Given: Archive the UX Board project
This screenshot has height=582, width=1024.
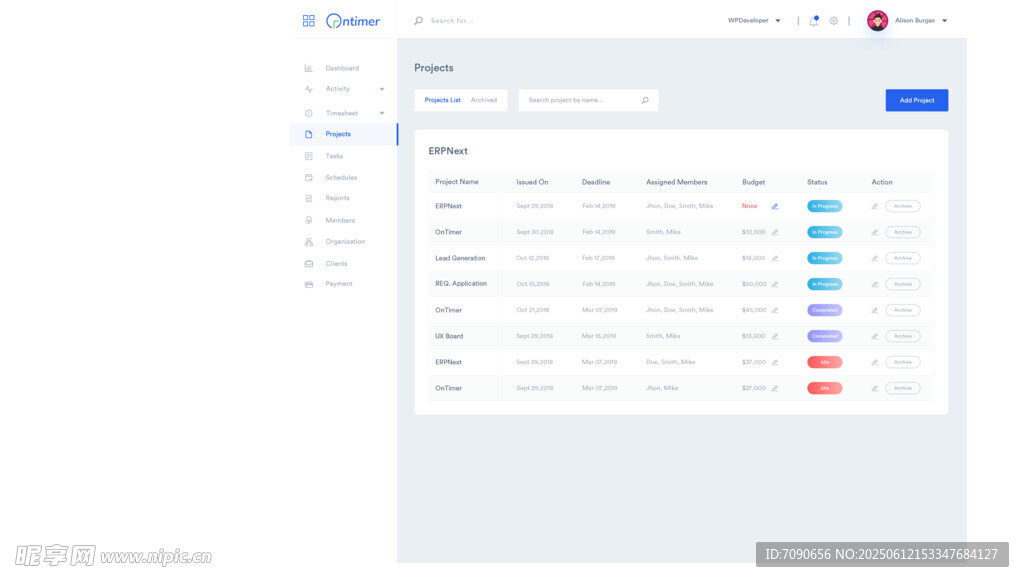Looking at the screenshot, I should (x=903, y=336).
